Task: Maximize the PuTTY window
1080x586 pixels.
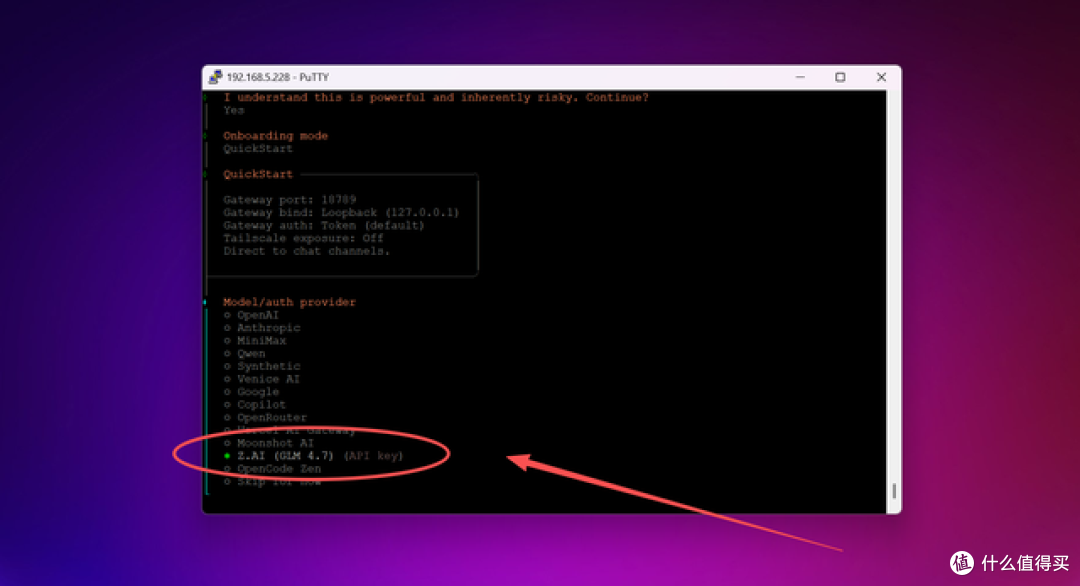Action: pyautogui.click(x=840, y=77)
